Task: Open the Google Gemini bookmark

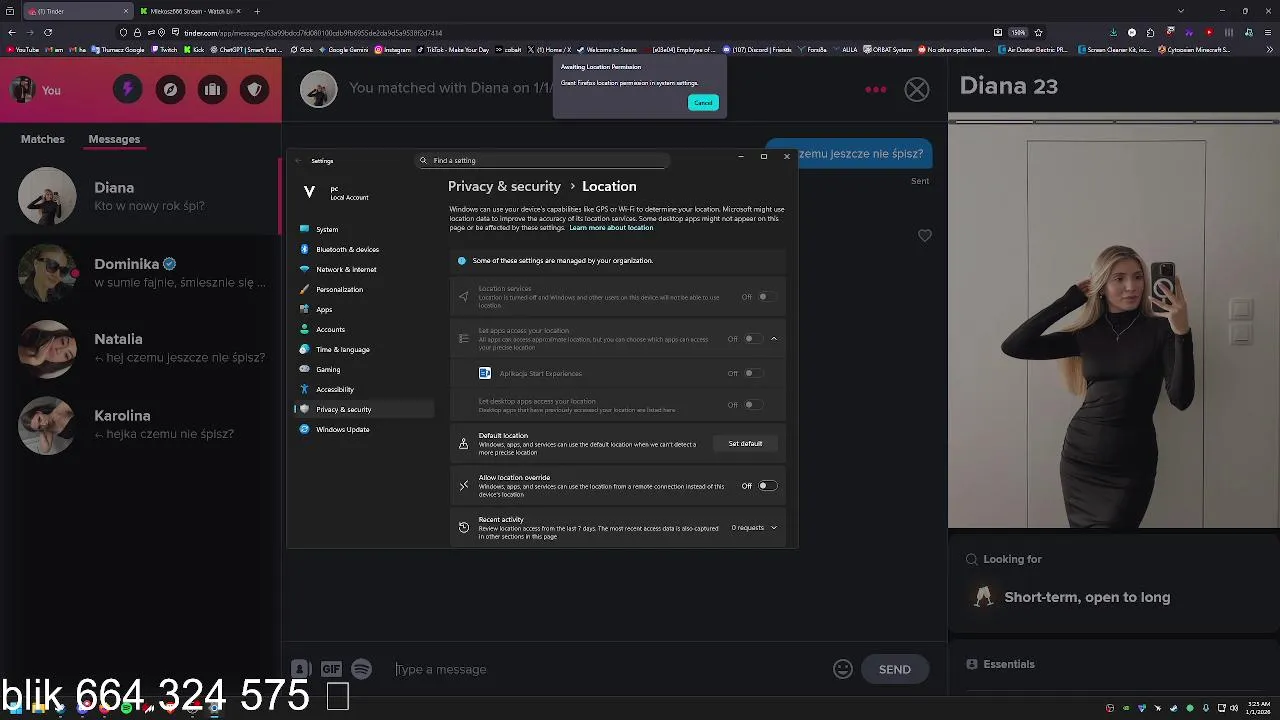Action: click(x=344, y=49)
